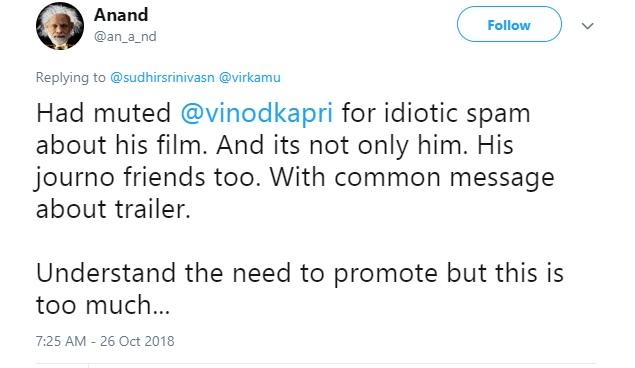Click the "but this is" words

(x=505, y=273)
